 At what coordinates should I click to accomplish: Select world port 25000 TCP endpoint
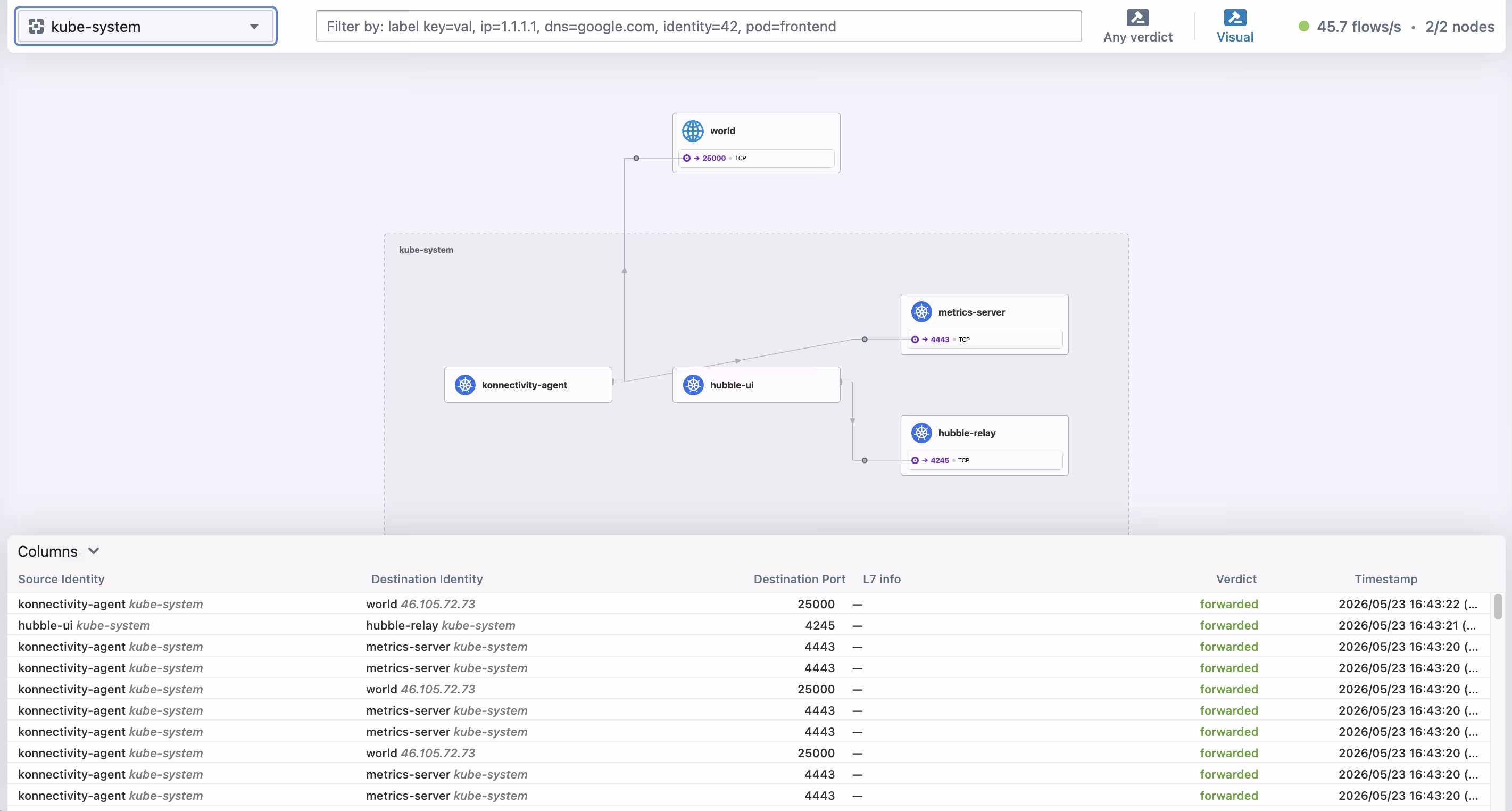click(756, 158)
